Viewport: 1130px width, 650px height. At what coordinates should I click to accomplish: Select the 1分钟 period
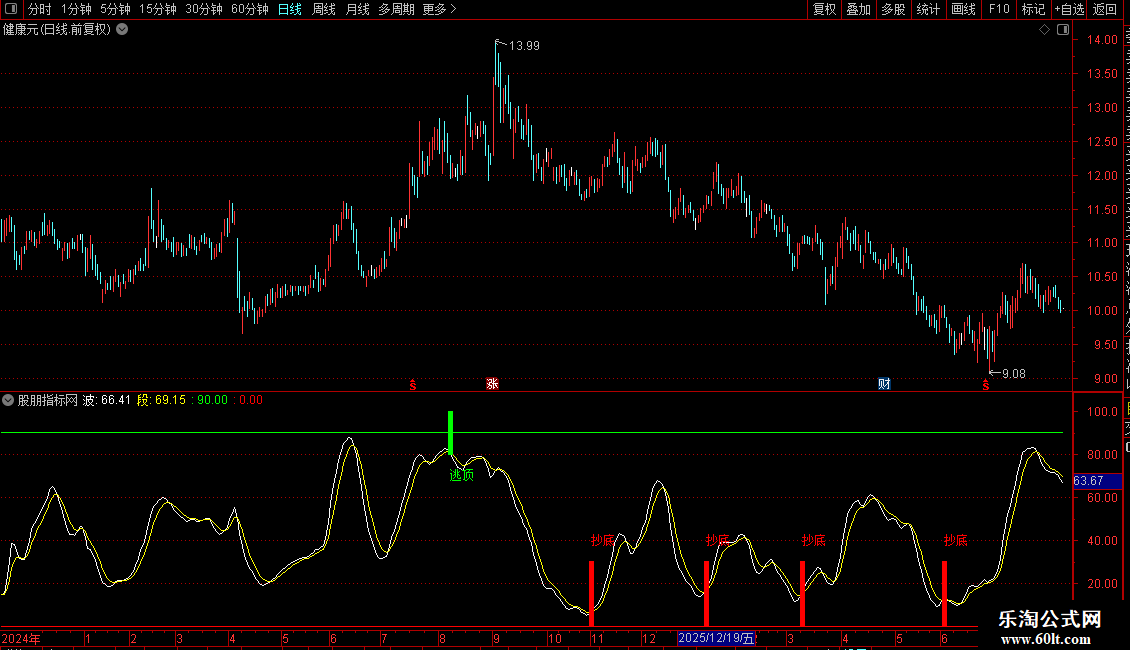76,9
